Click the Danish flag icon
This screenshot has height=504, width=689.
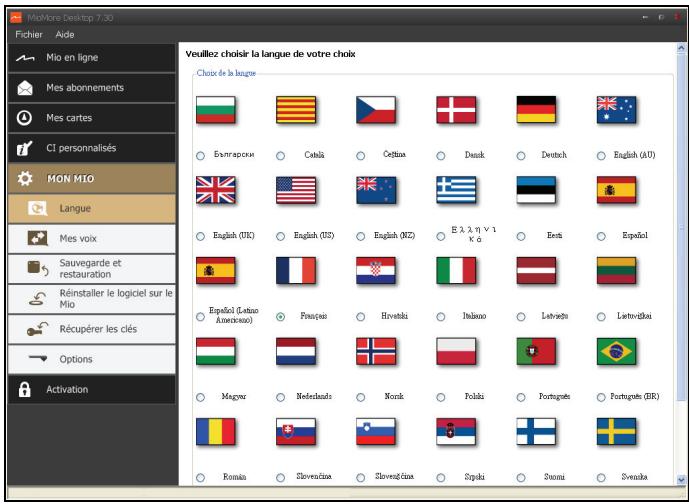[x=456, y=109]
